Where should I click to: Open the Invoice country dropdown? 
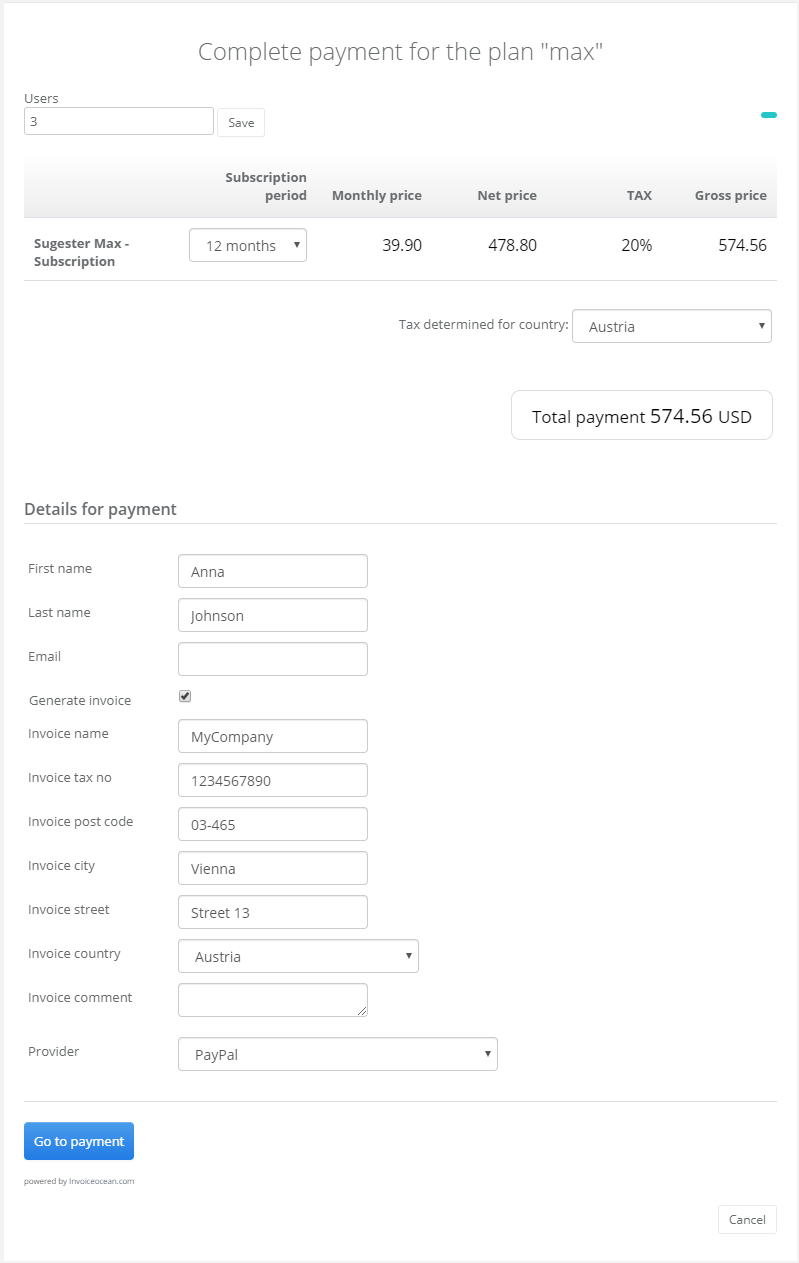point(298,956)
